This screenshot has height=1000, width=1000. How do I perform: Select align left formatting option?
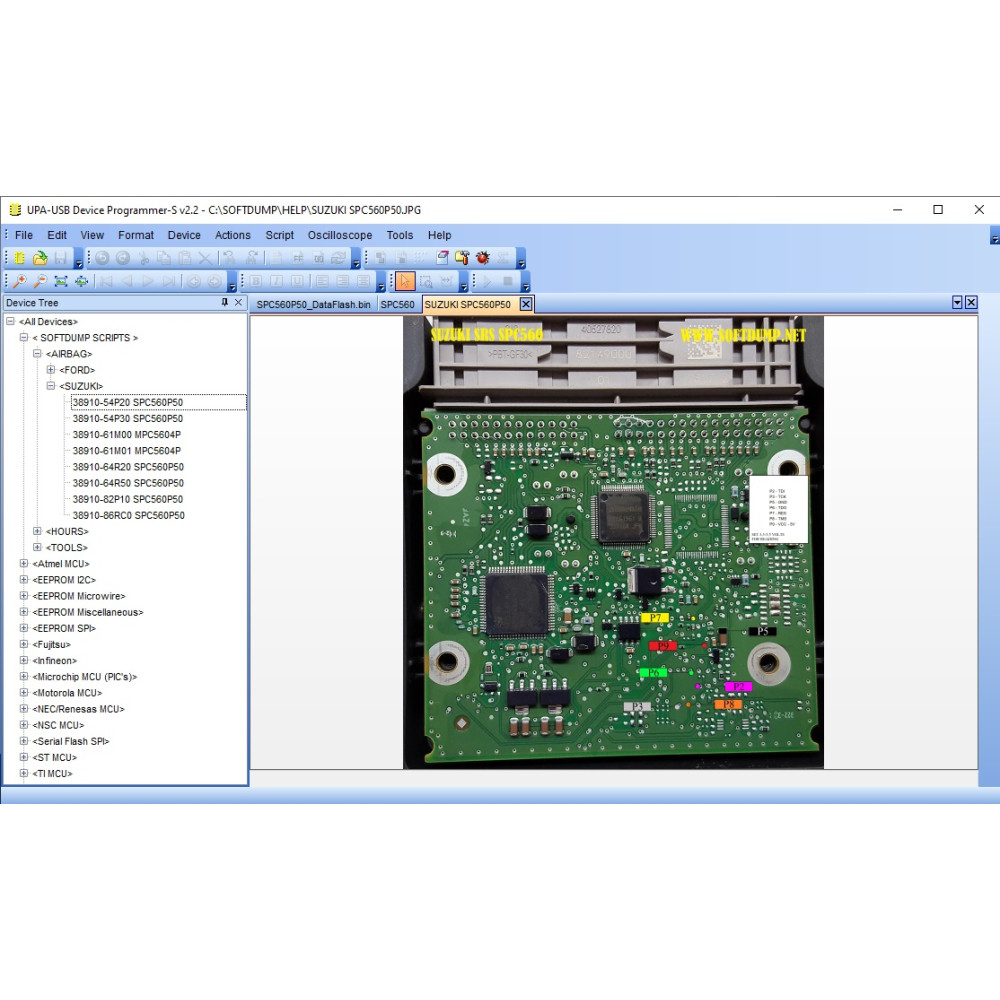pyautogui.click(x=323, y=281)
